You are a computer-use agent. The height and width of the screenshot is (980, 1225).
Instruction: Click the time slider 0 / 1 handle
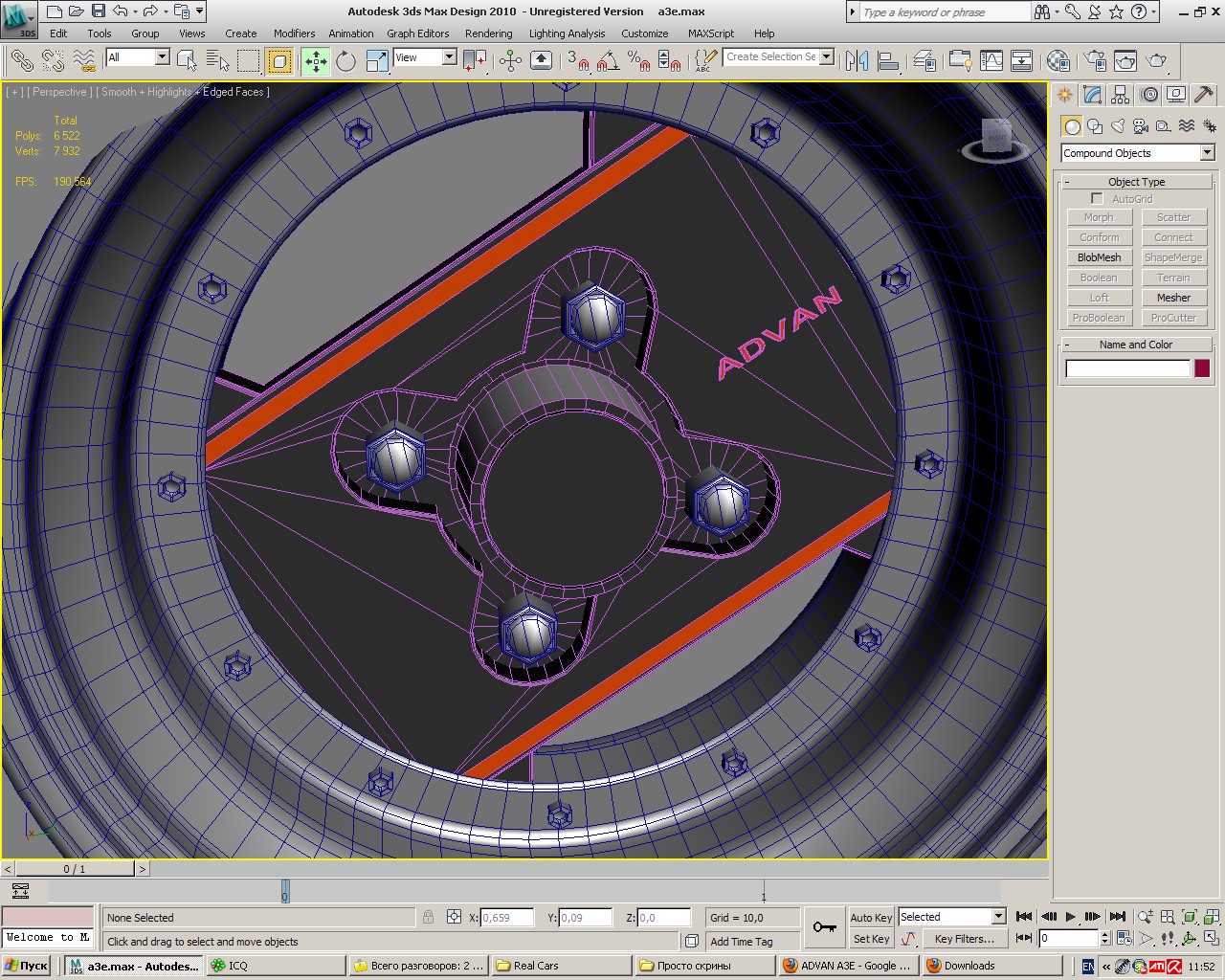tap(75, 869)
